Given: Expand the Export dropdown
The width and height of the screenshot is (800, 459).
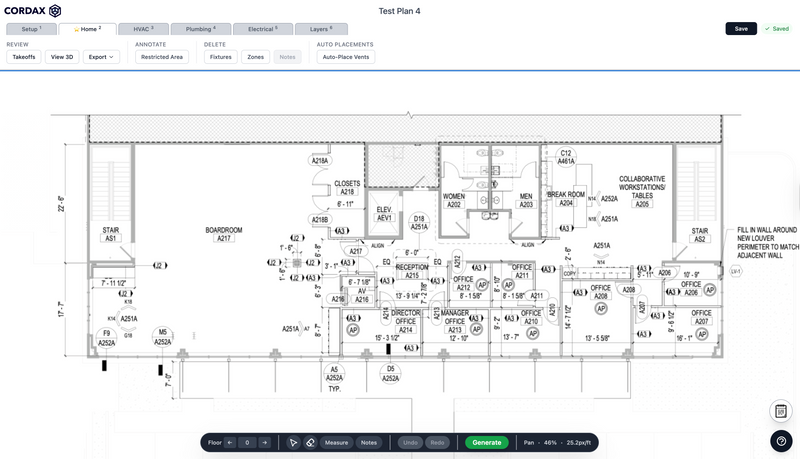Looking at the screenshot, I should point(101,57).
